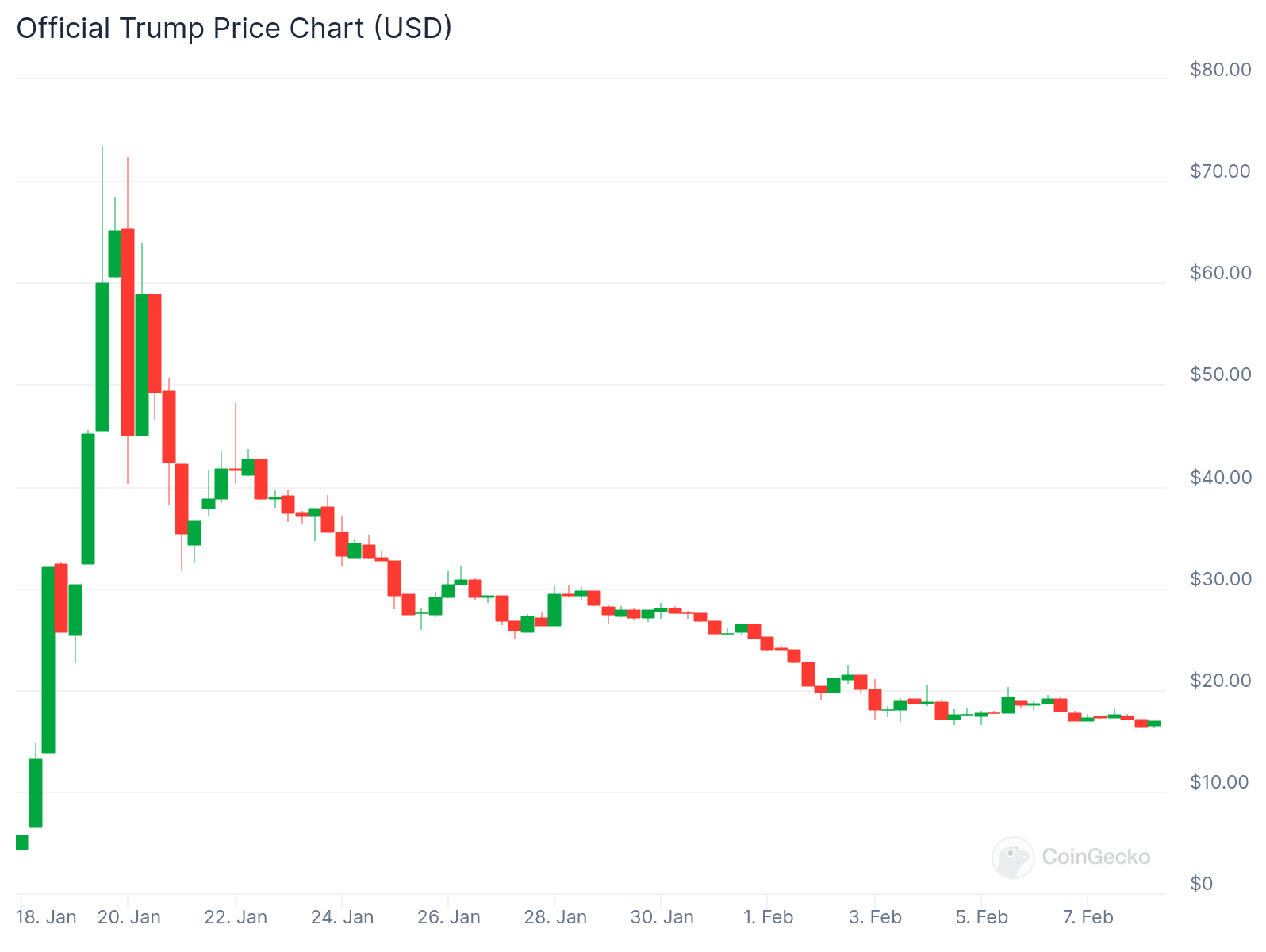Select the 26. Jan date label
Screen dimensions: 1266x952
coord(449,917)
